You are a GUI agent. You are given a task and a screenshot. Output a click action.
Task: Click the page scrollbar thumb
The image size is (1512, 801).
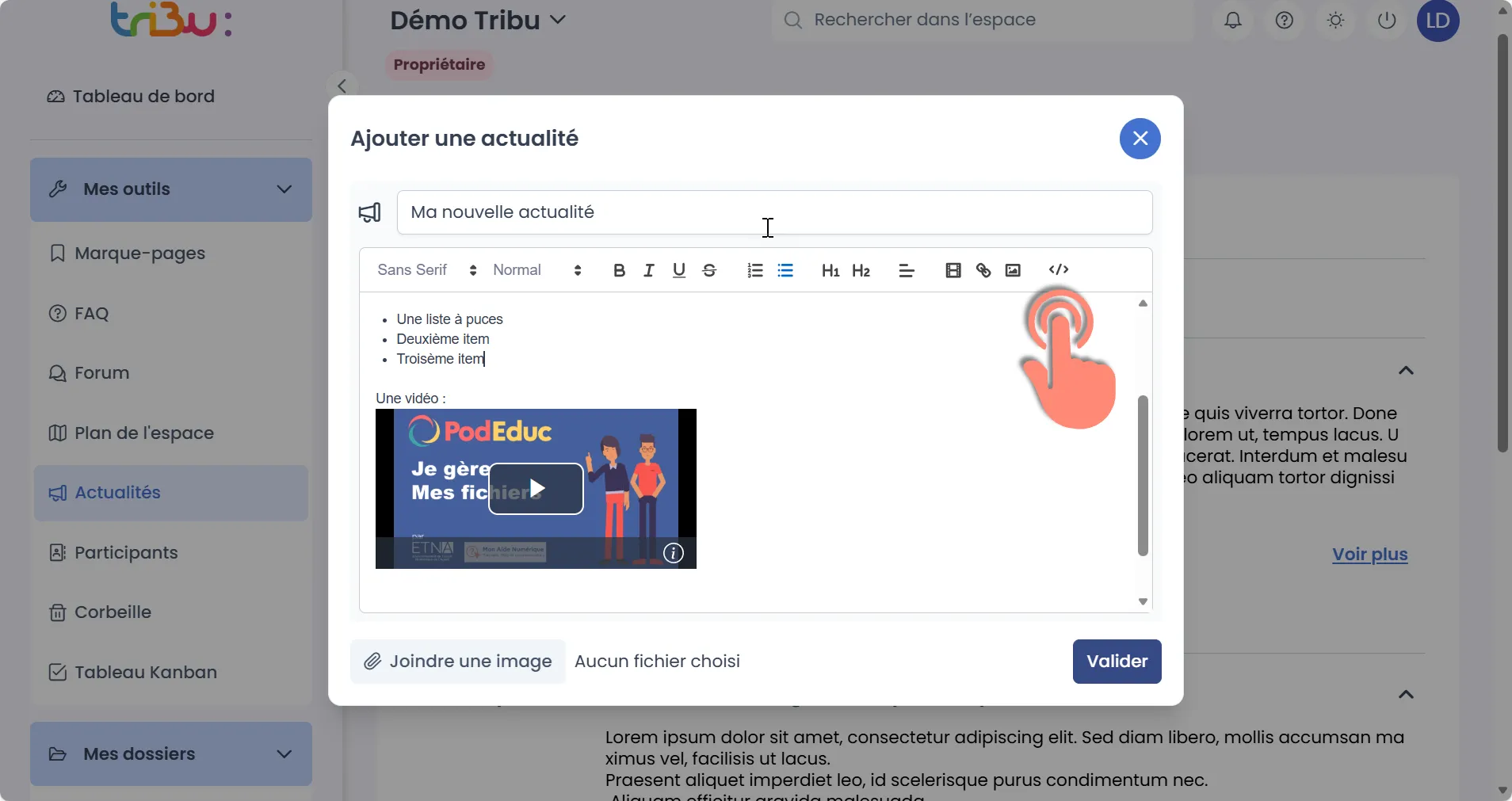[x=1502, y=243]
